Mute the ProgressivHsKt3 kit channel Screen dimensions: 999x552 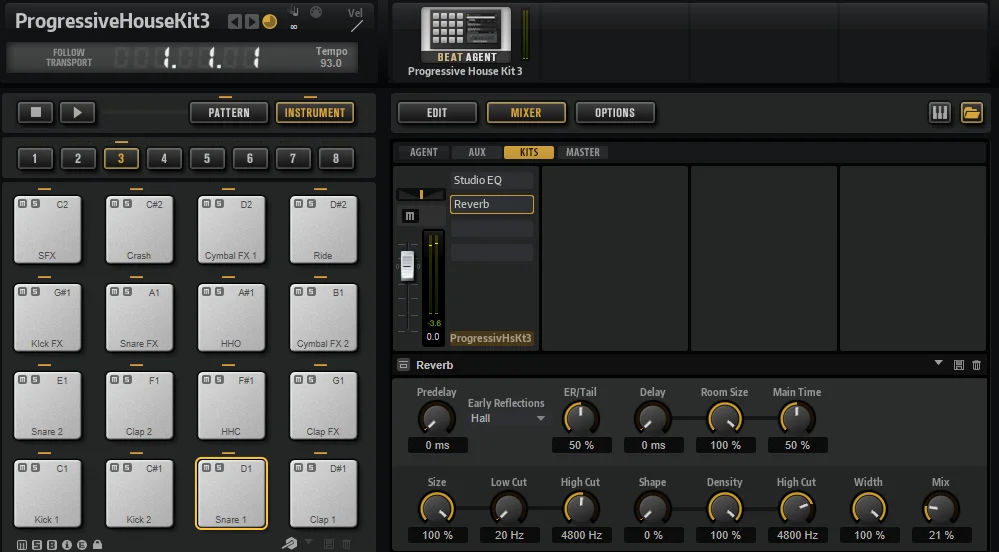pyautogui.click(x=410, y=216)
